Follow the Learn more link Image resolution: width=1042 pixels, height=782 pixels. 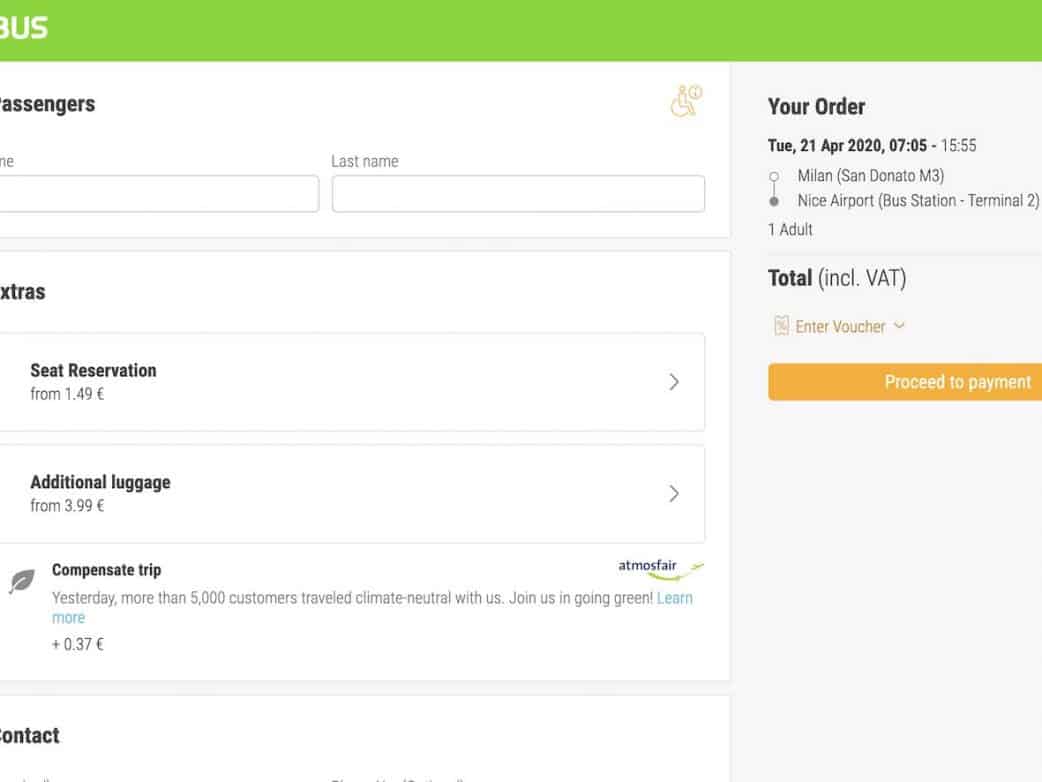pos(674,598)
